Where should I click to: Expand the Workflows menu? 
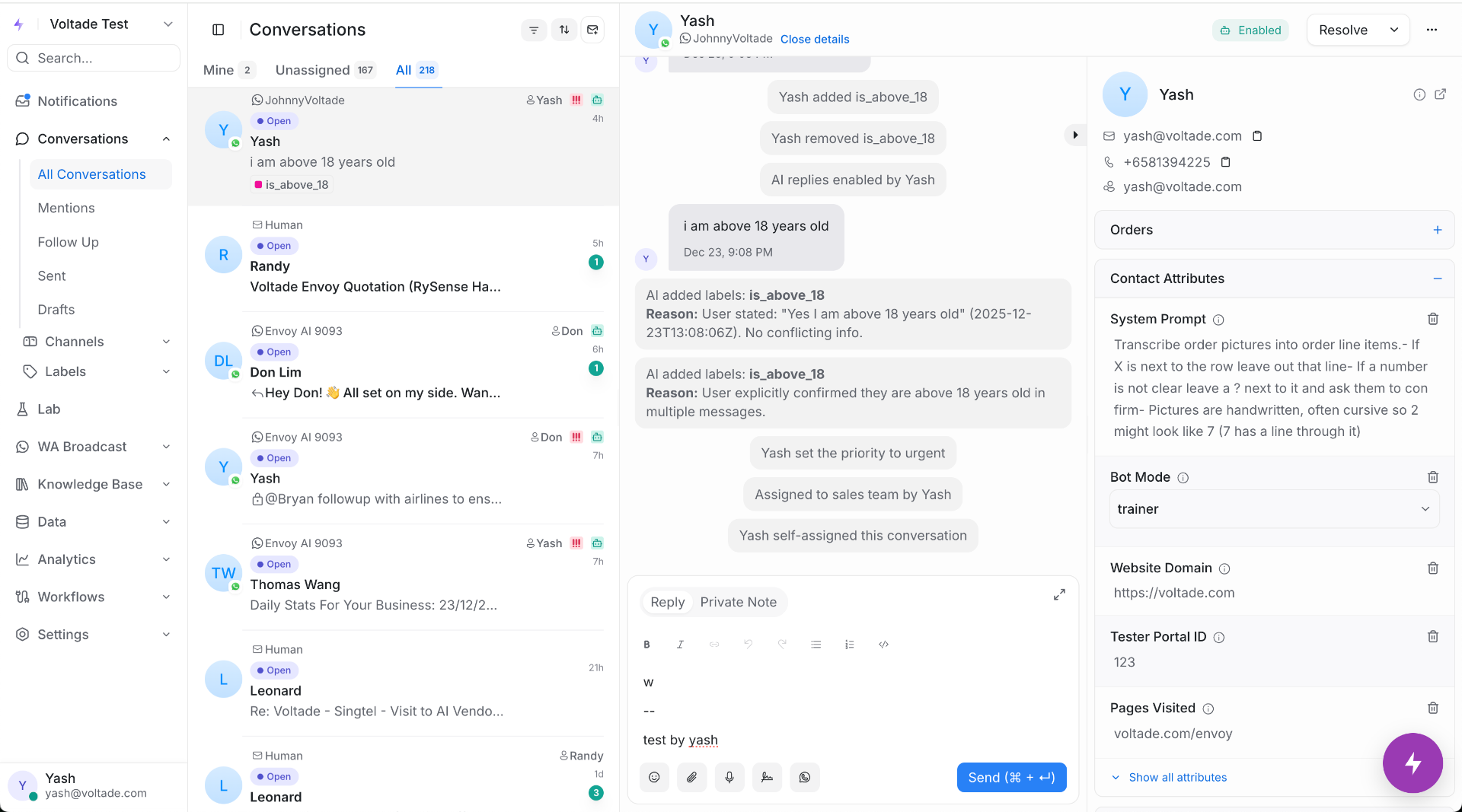coord(166,597)
